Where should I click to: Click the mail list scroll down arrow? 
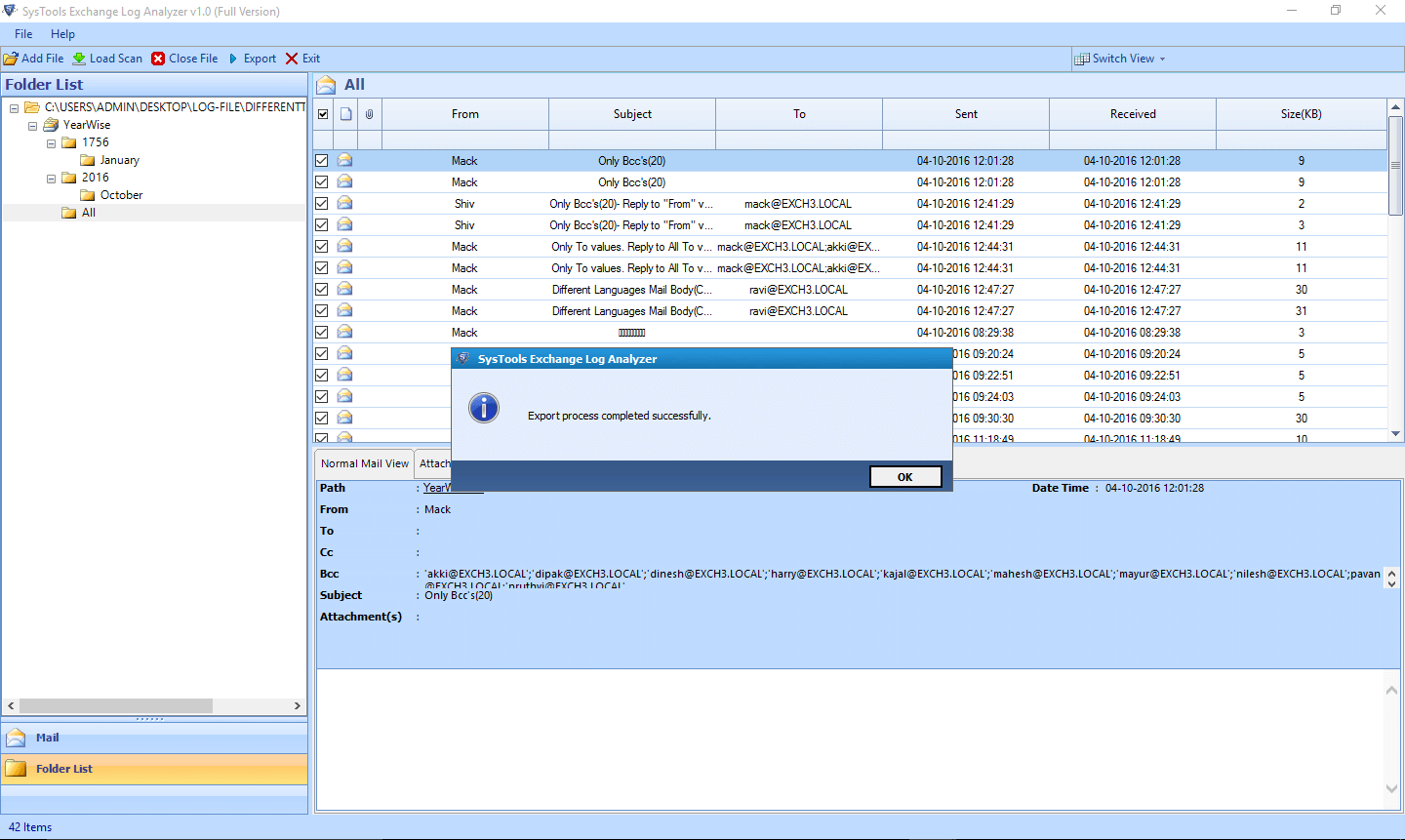(x=1395, y=434)
